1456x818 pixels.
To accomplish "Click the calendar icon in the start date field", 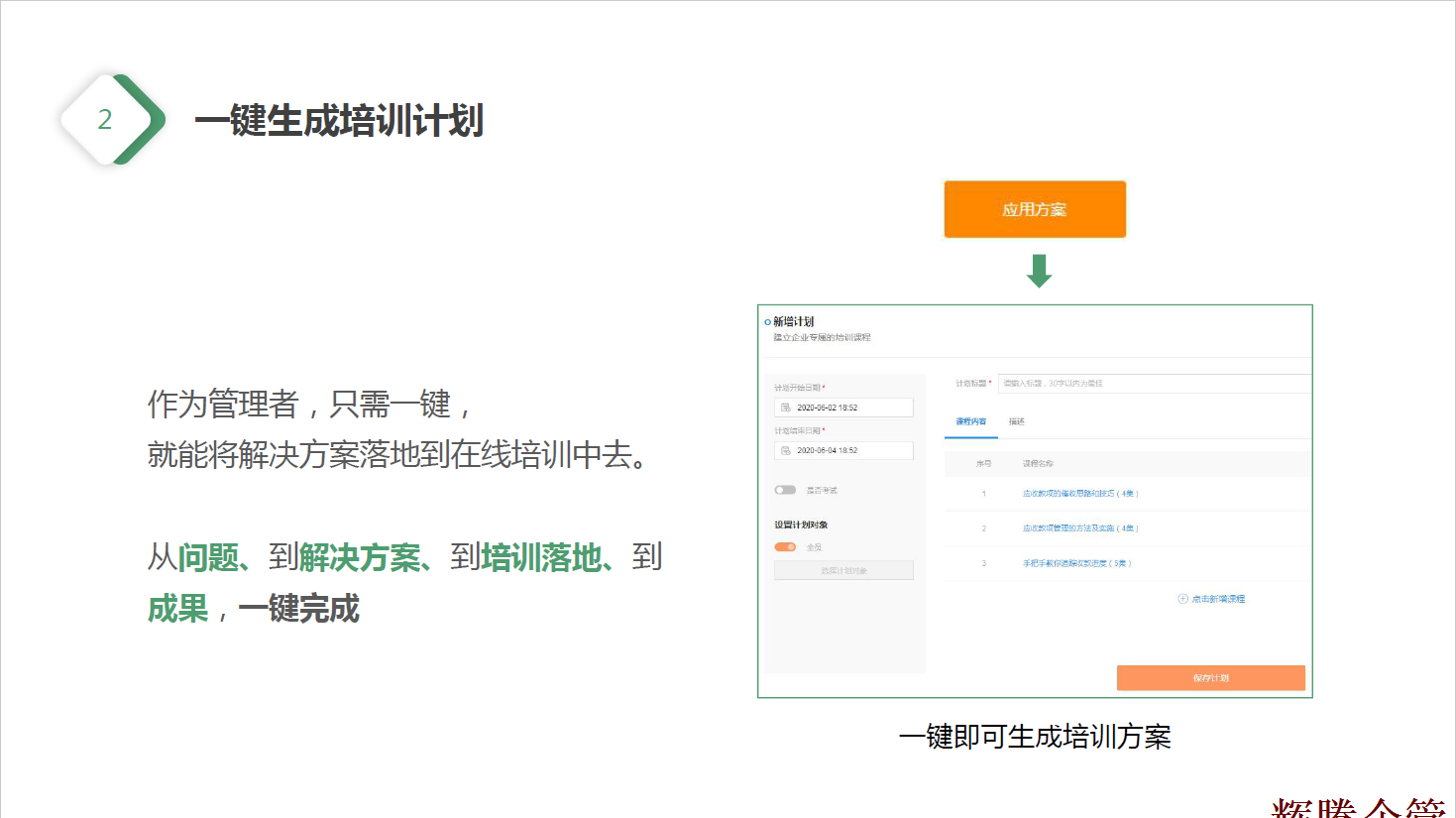I will click(786, 408).
